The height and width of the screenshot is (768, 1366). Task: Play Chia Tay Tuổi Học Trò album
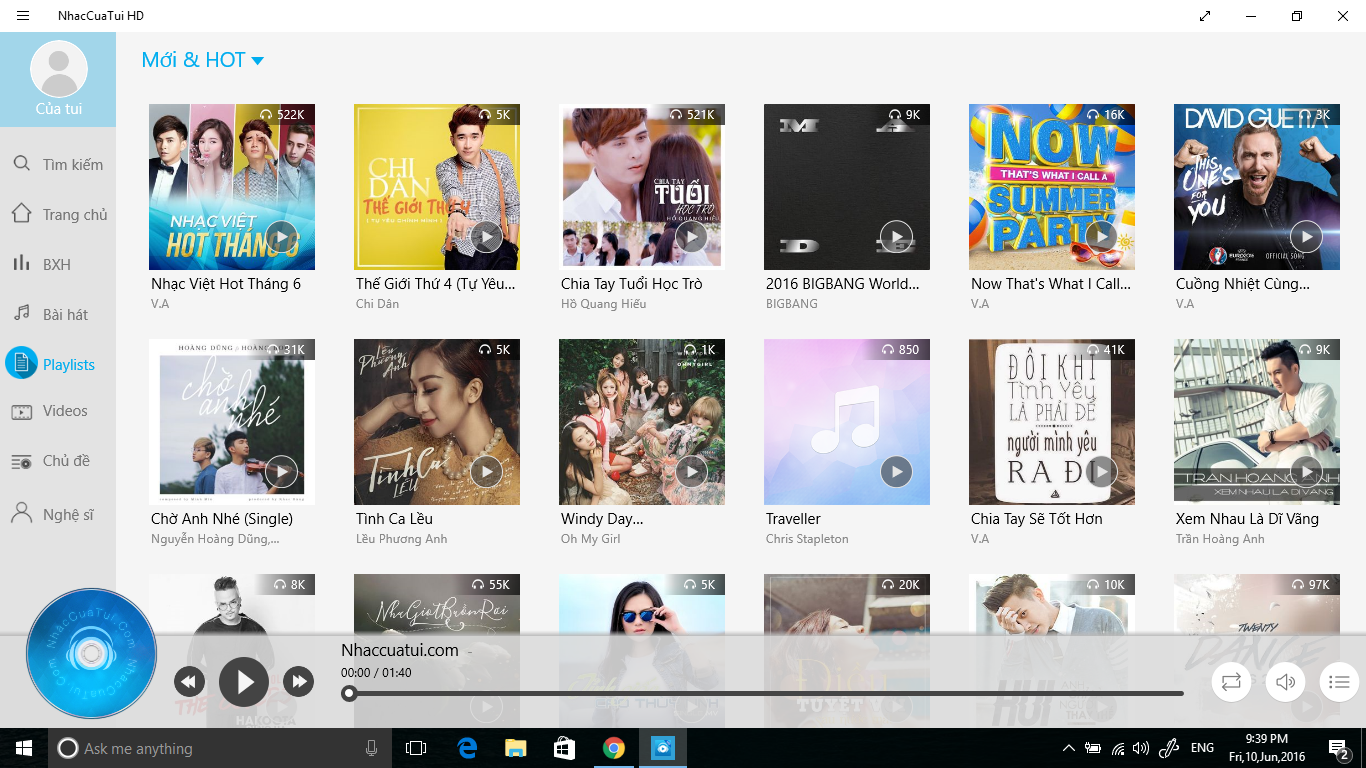(x=692, y=237)
